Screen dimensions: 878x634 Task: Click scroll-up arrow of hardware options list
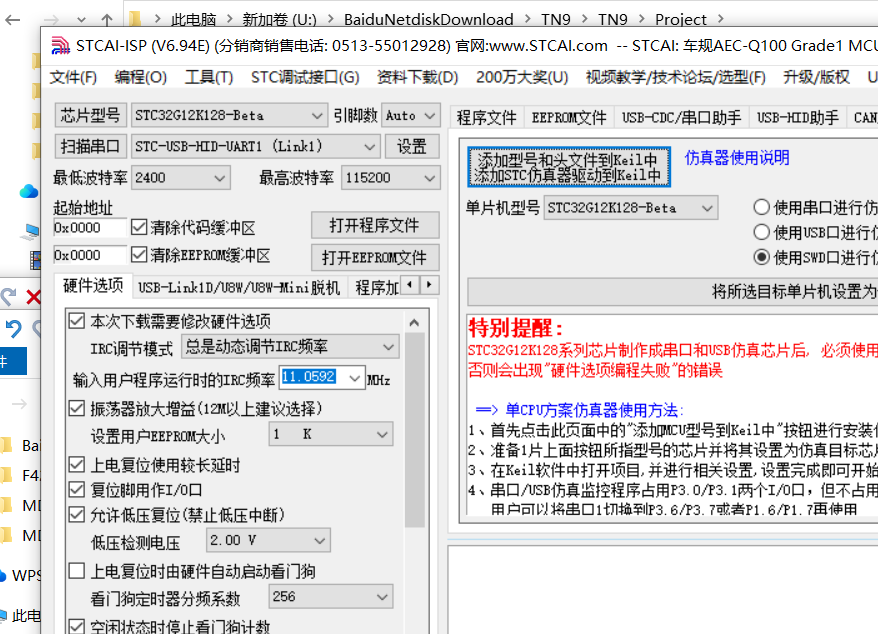tap(414, 323)
